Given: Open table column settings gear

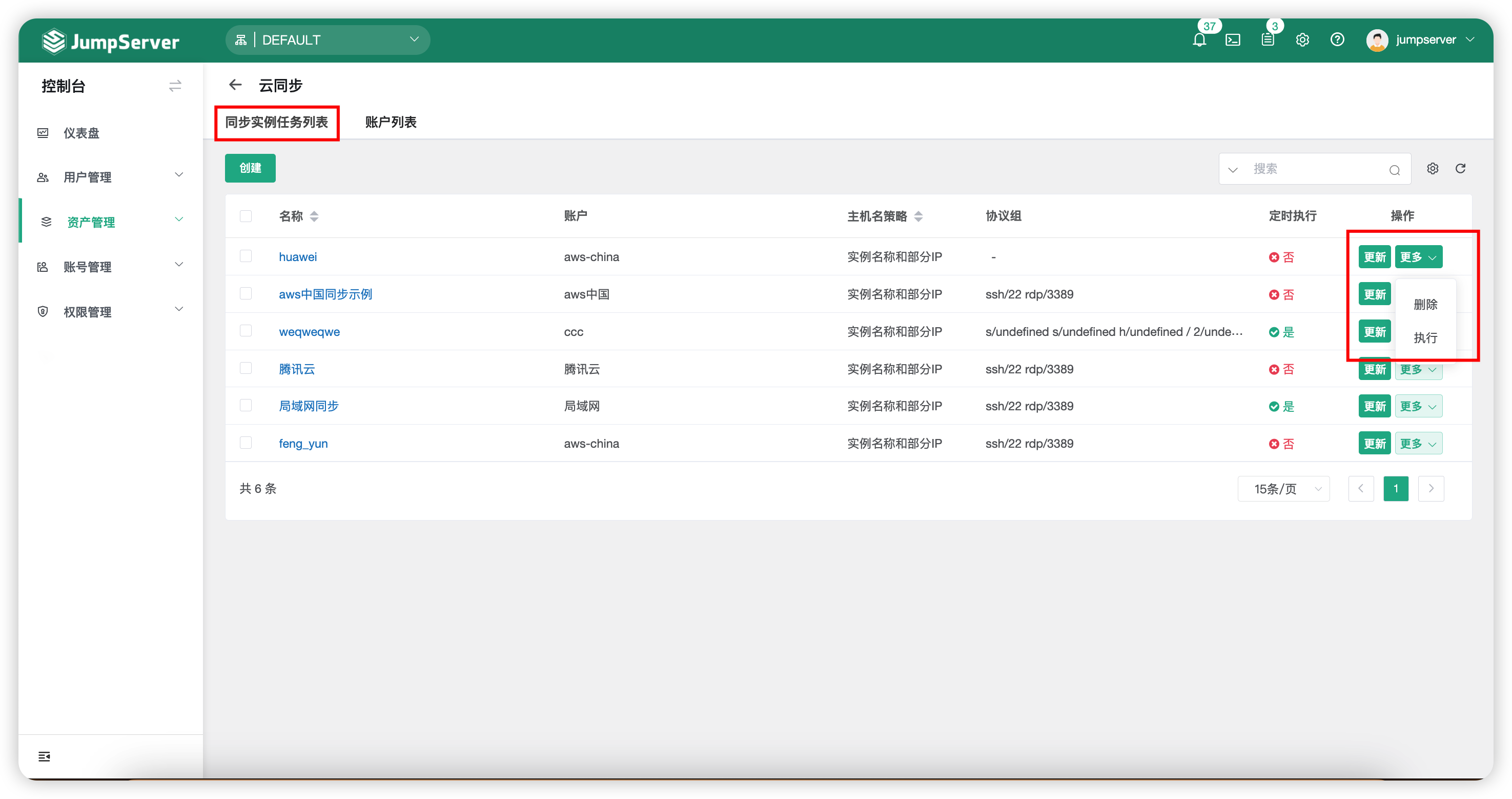Looking at the screenshot, I should point(1433,169).
